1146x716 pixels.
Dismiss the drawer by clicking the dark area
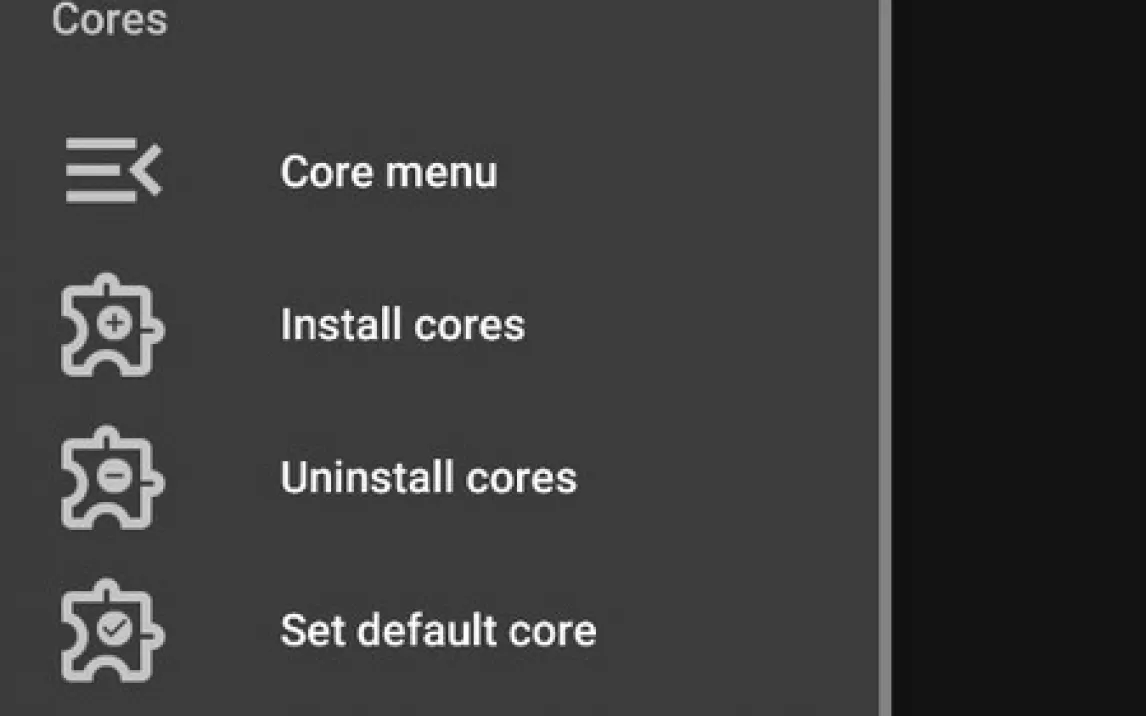[1018, 358]
